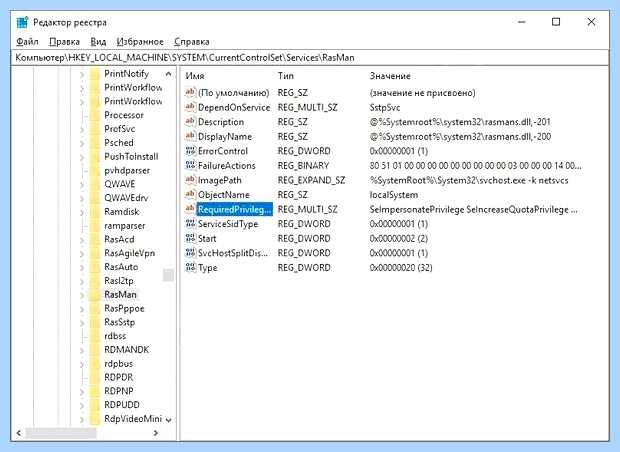Click the DWORD icon next to ServiceSidType
This screenshot has width=620, height=452.
pyautogui.click(x=190, y=224)
